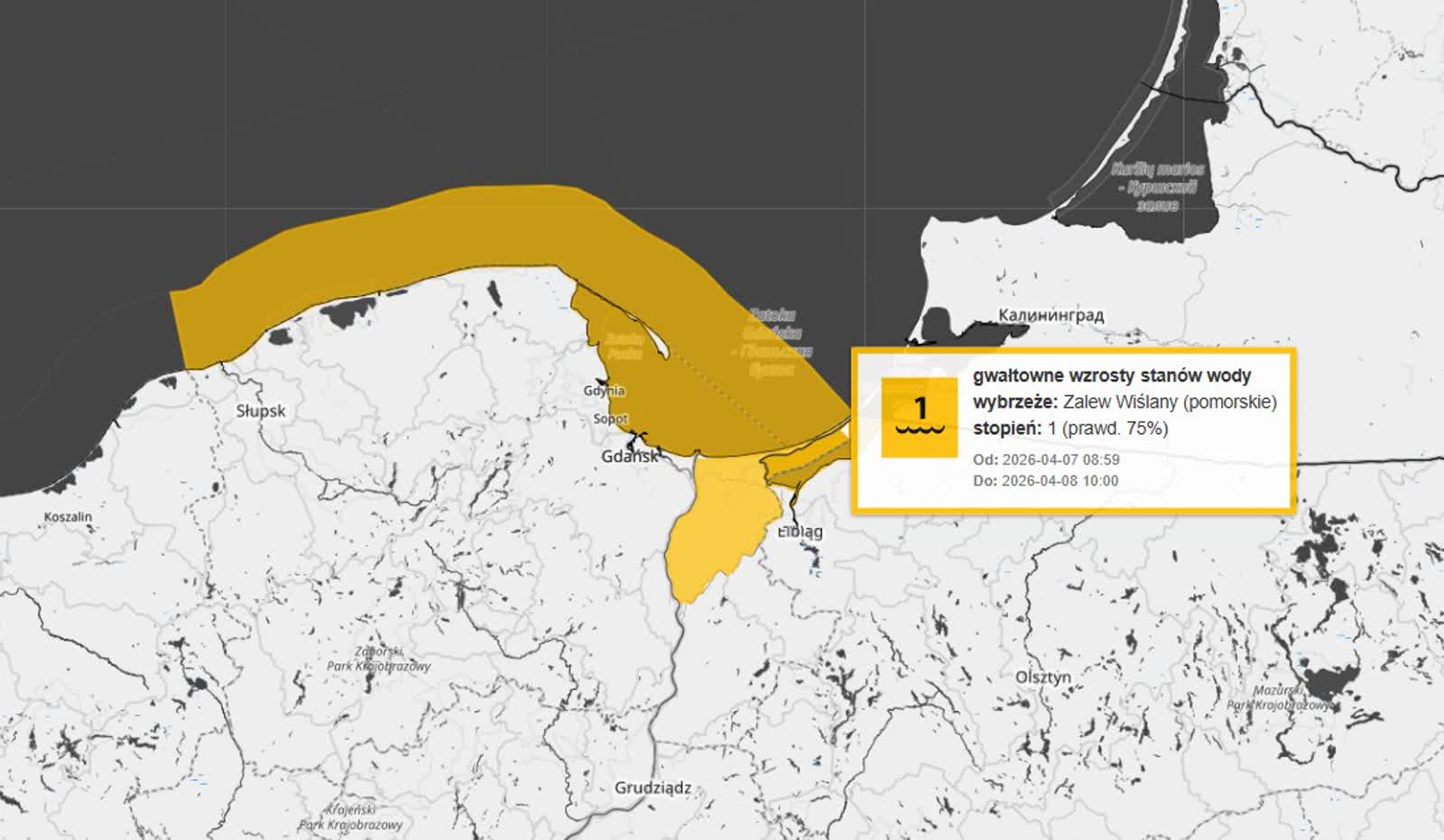Image resolution: width=1444 pixels, height=840 pixels.
Task: Click the Grudziądz city label
Action: click(x=653, y=788)
